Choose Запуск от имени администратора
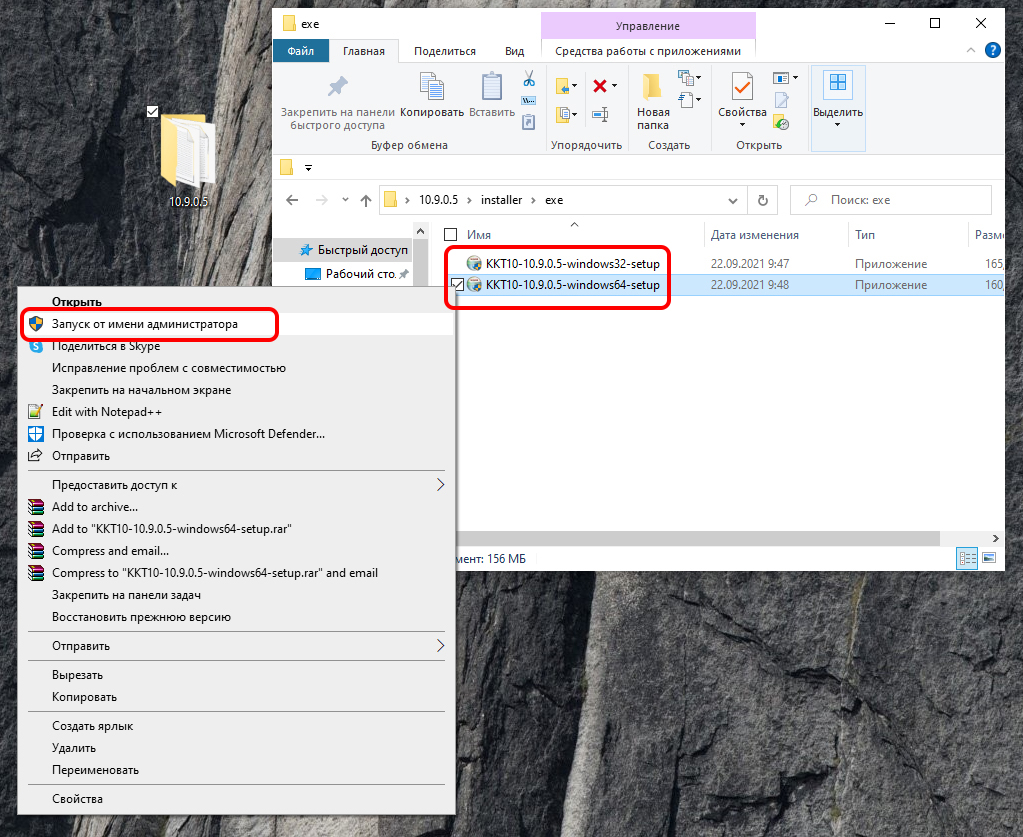This screenshot has height=837, width=1023. pos(144,324)
